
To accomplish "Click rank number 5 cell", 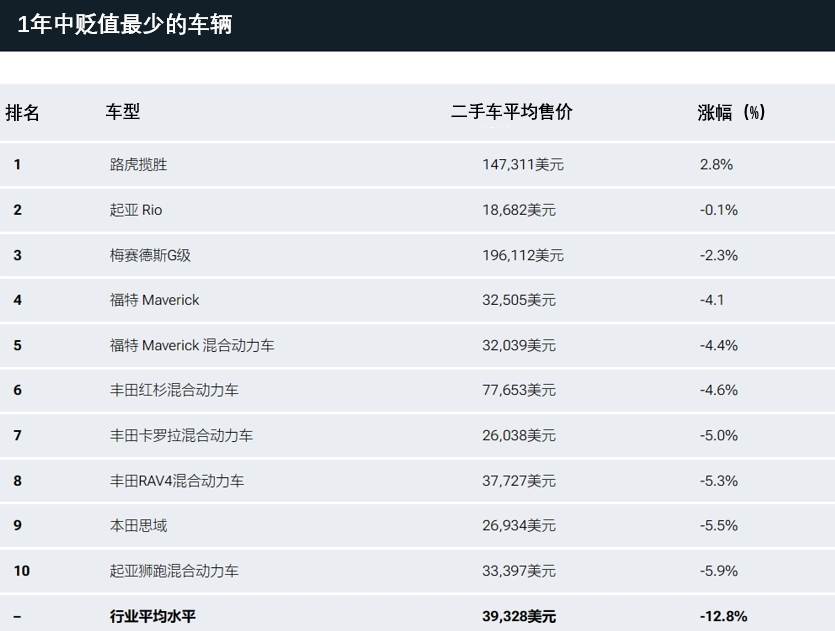I will pos(18,345).
